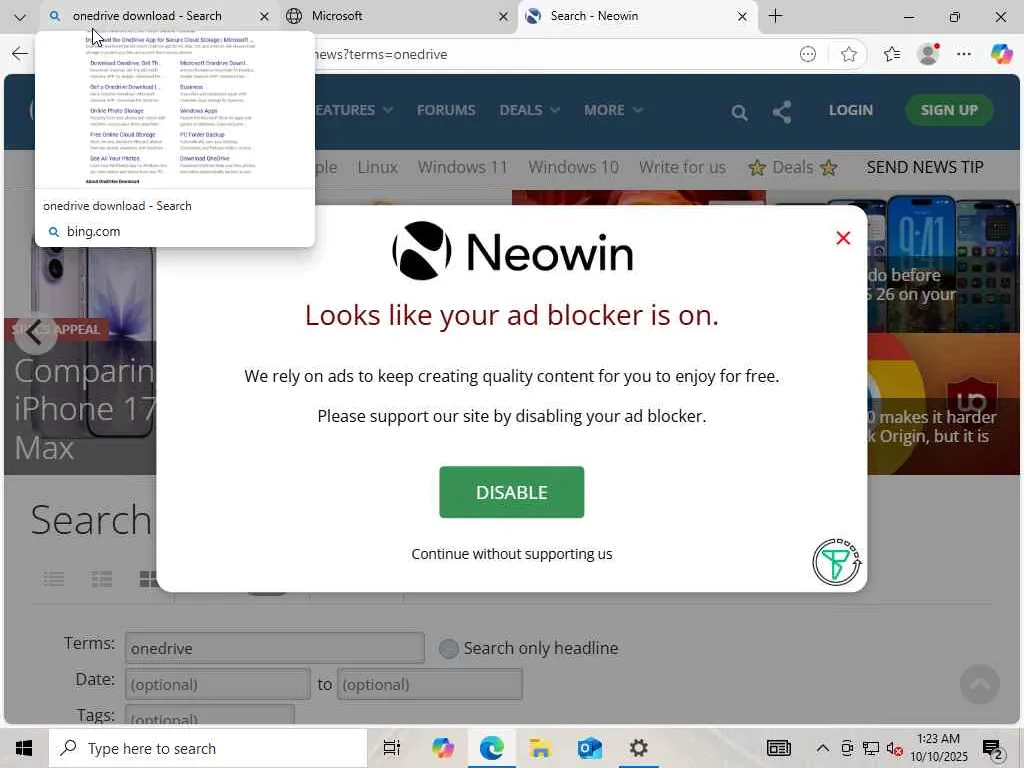Screen dimensions: 1024x768
Task: Expand the MORE dropdown
Action: point(613,110)
